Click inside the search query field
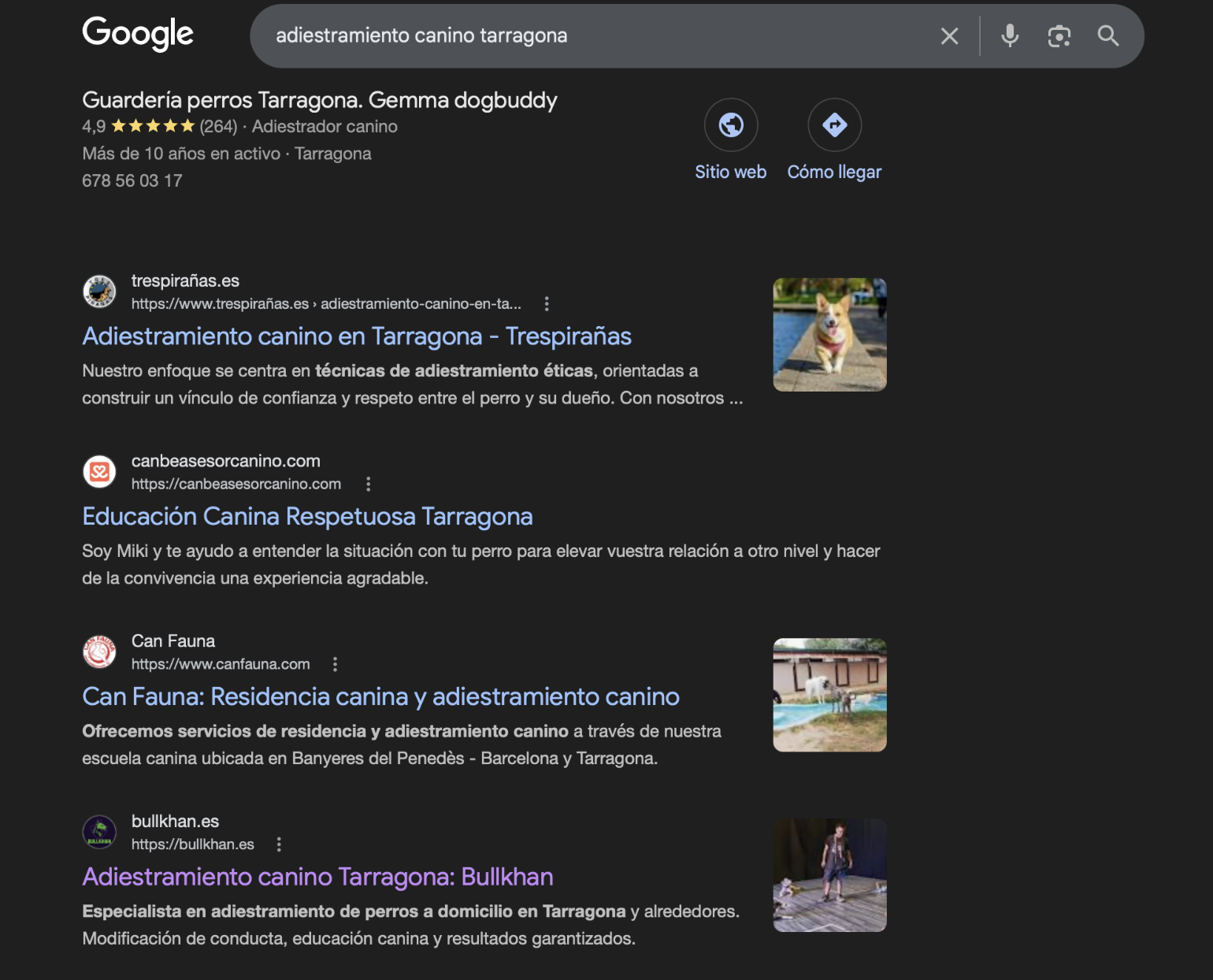This screenshot has height=980, width=1213. [551, 35]
